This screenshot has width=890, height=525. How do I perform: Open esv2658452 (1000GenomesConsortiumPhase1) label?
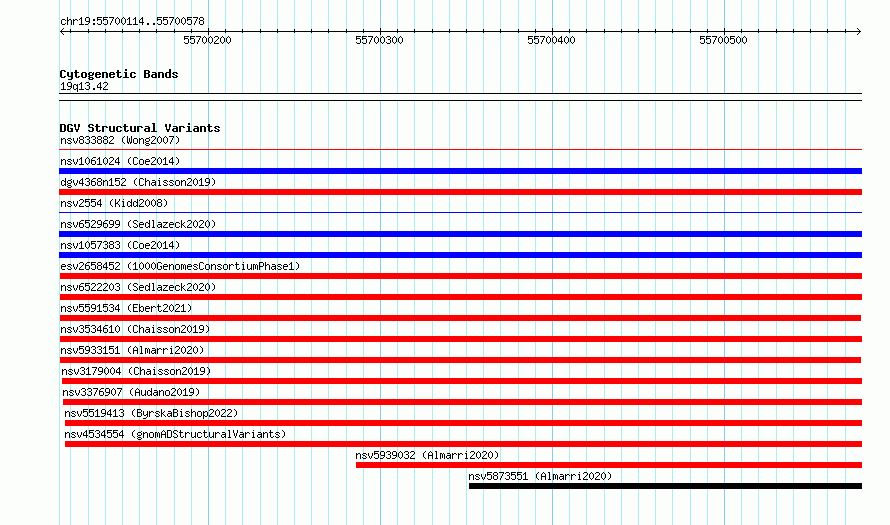[180, 266]
